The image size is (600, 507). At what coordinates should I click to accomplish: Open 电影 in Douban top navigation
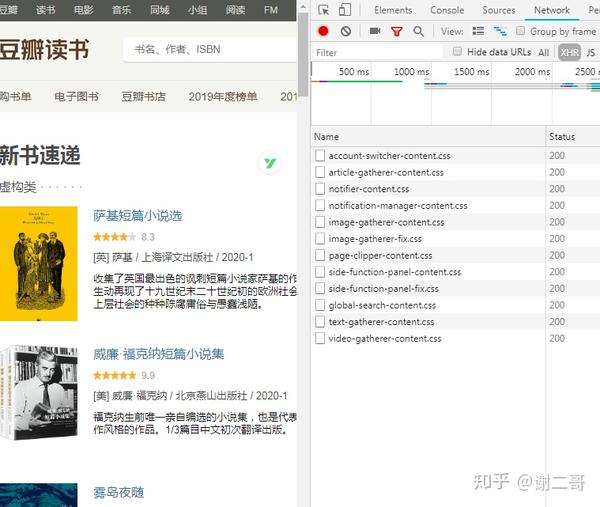[83, 10]
